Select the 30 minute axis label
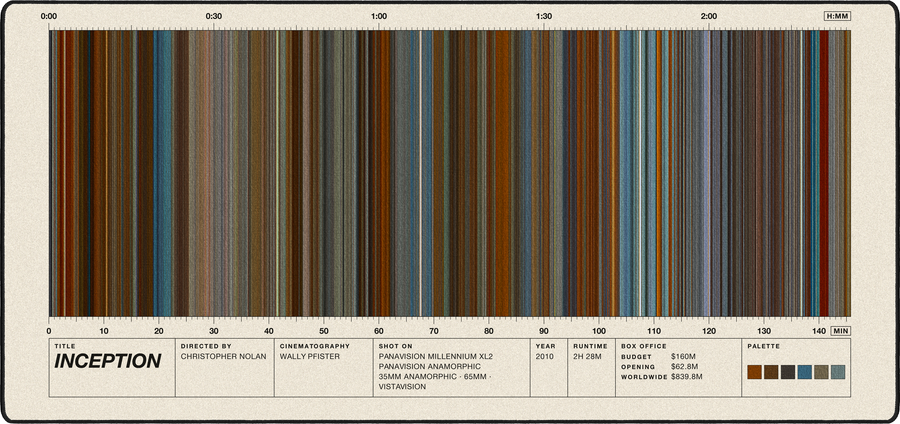 [214, 331]
